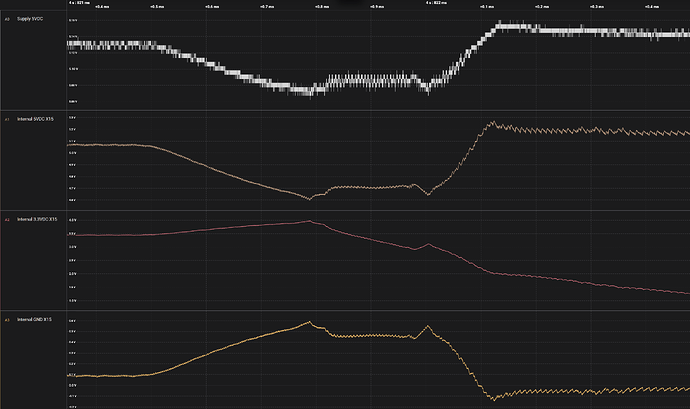The width and height of the screenshot is (690, 409).
Task: Click the +0.5 ms ruler tick
Action: pos(157,4)
